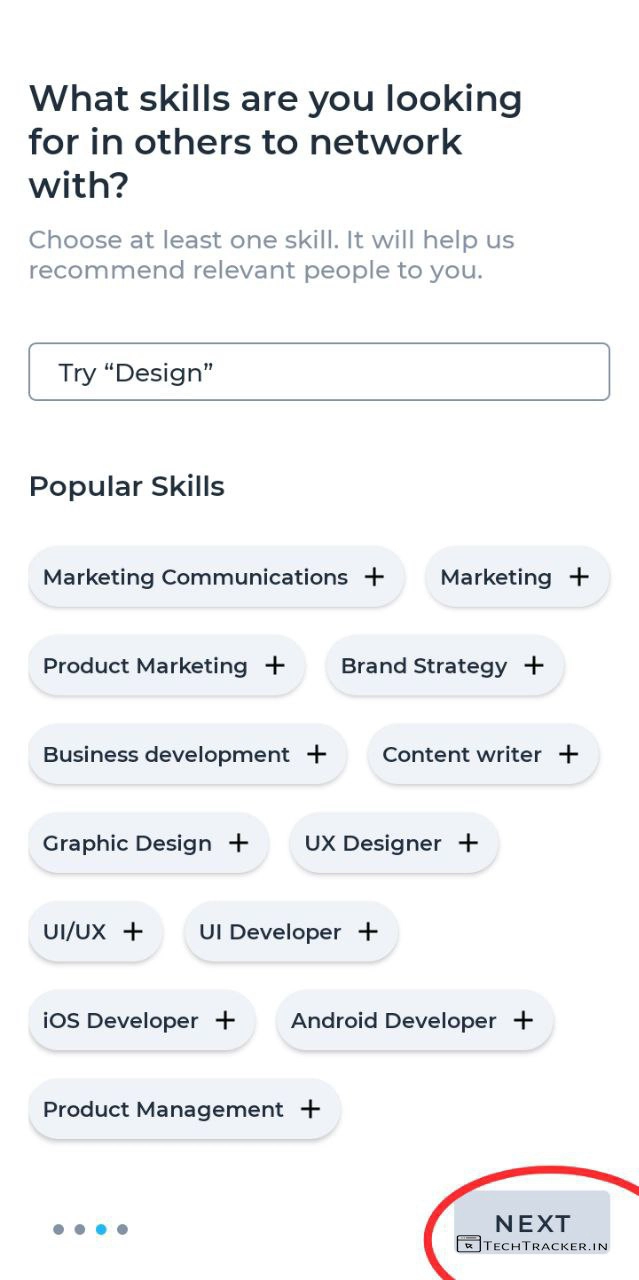
Task: Tap plus icon beside Marketing skill
Action: click(579, 577)
